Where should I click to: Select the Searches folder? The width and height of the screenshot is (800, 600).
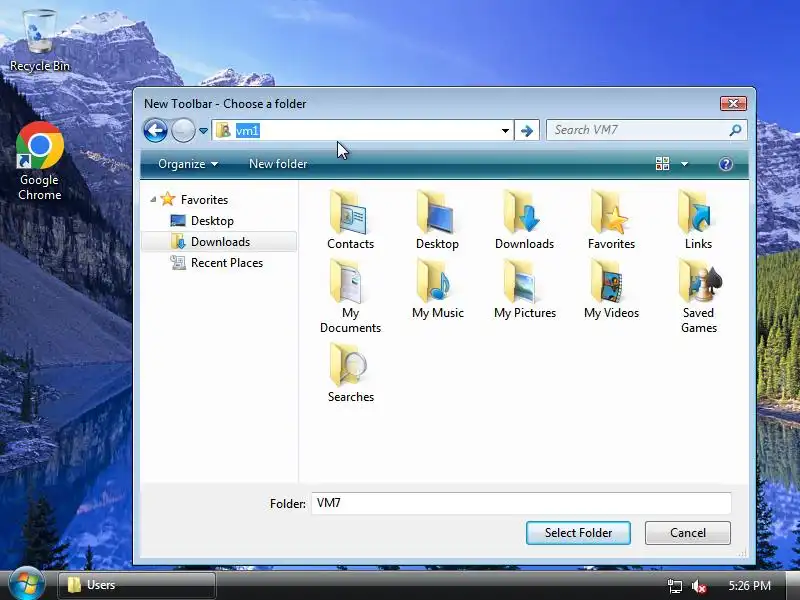tap(351, 373)
